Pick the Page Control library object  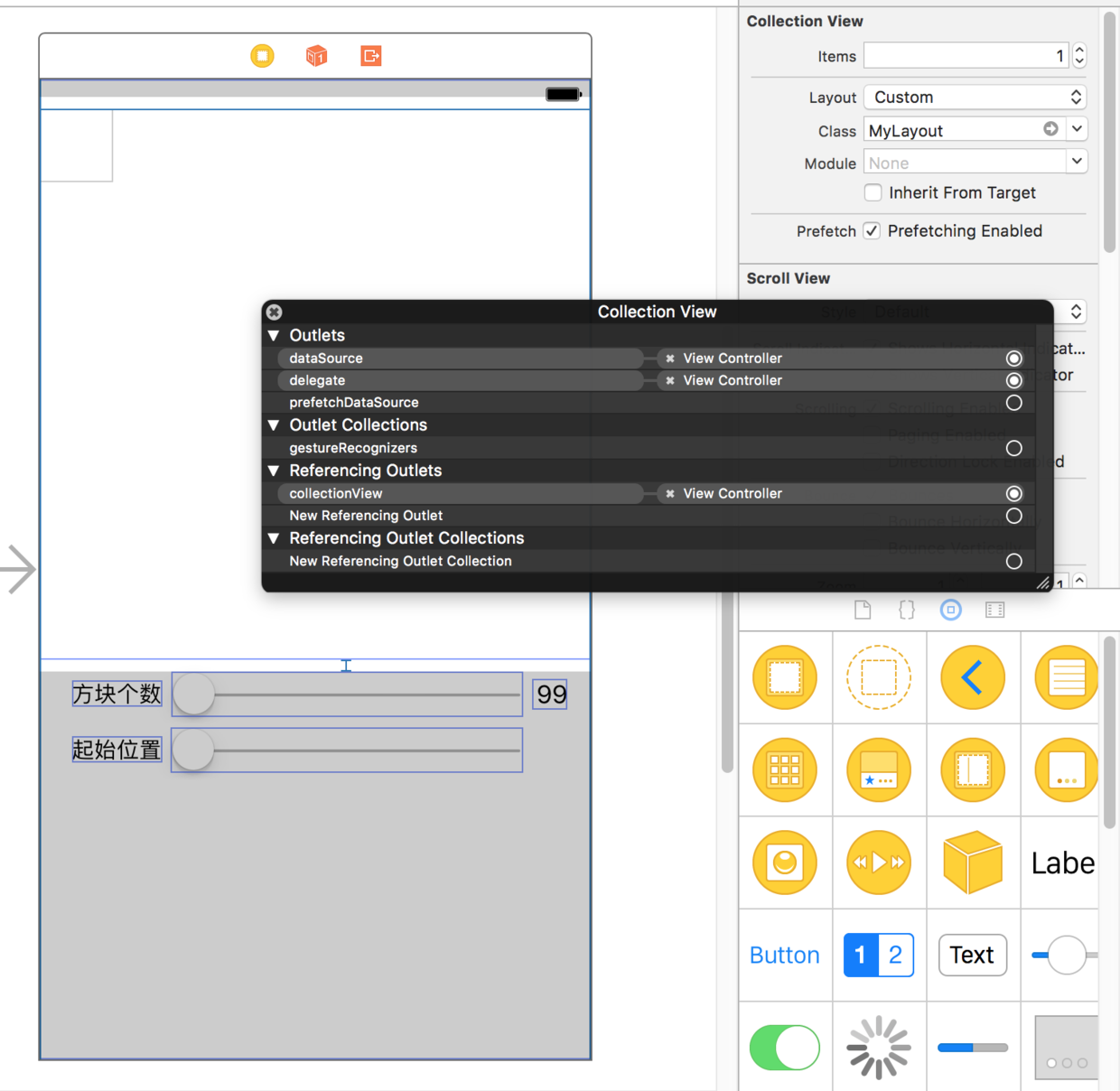pos(1067,1048)
